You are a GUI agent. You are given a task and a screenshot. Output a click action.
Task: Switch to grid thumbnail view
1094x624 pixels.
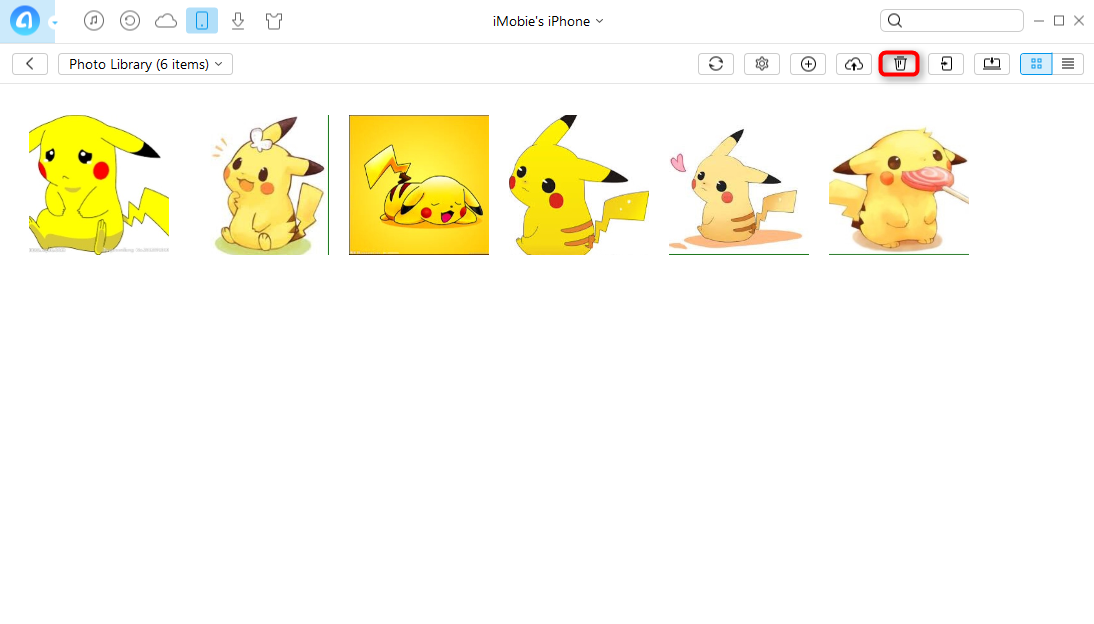pos(1036,64)
